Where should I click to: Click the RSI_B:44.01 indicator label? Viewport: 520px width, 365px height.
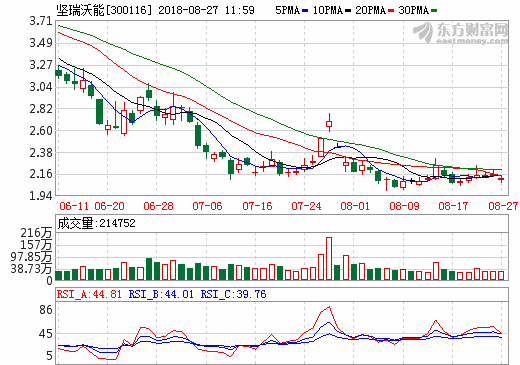click(161, 294)
